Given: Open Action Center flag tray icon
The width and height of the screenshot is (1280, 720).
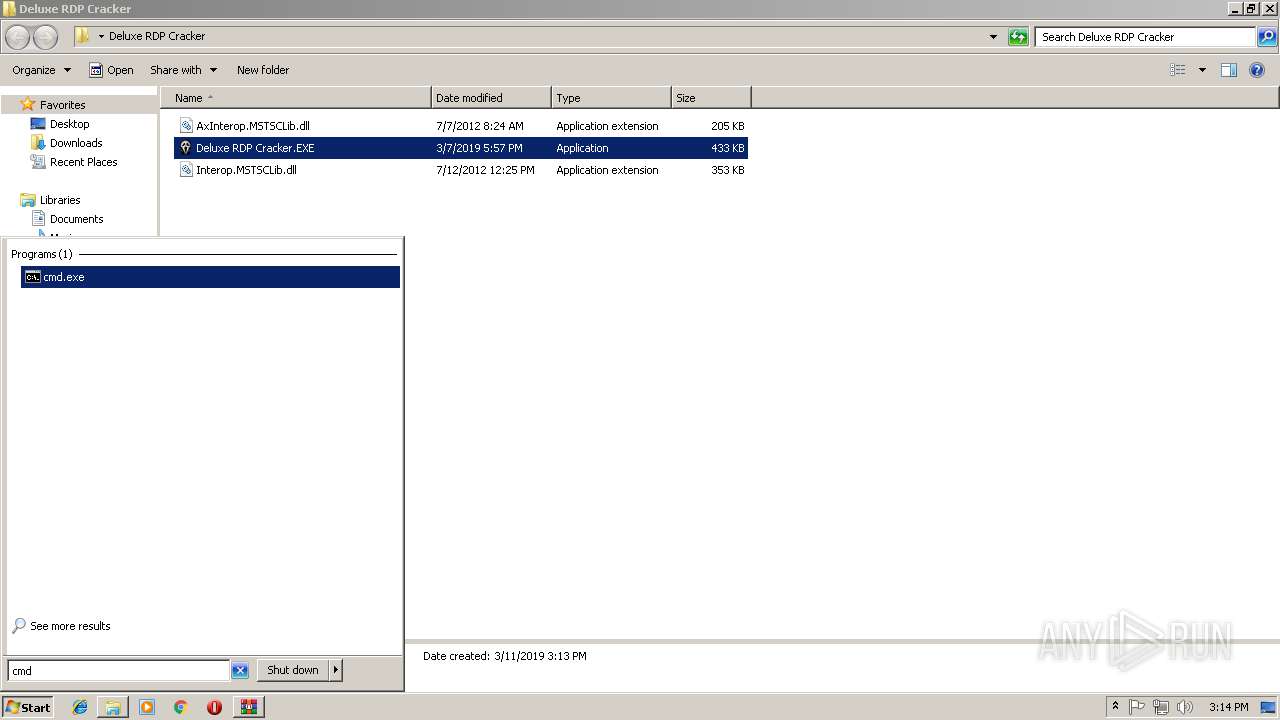Looking at the screenshot, I should [1137, 707].
